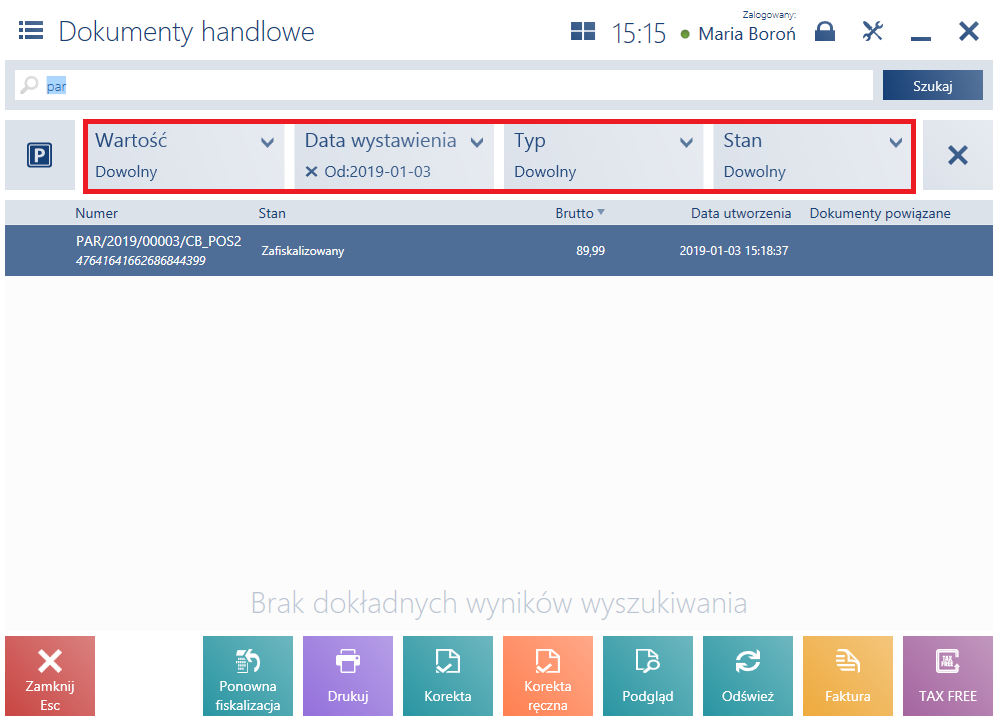Screen dimensions: 1000x722
Task: Click logged-in user Maria Boroń
Action: pyautogui.click(x=747, y=34)
